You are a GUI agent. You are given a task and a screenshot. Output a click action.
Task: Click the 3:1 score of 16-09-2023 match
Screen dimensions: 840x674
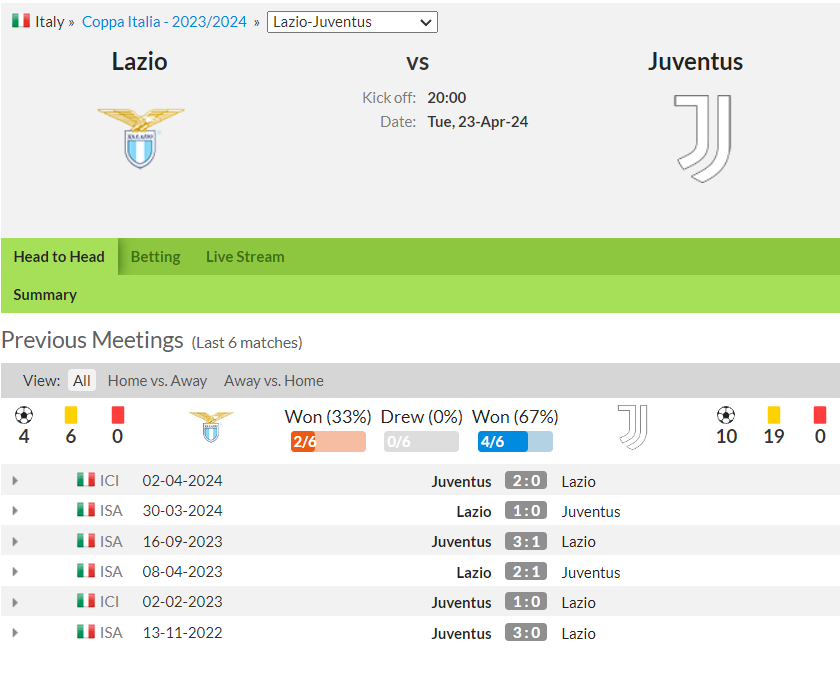(525, 541)
